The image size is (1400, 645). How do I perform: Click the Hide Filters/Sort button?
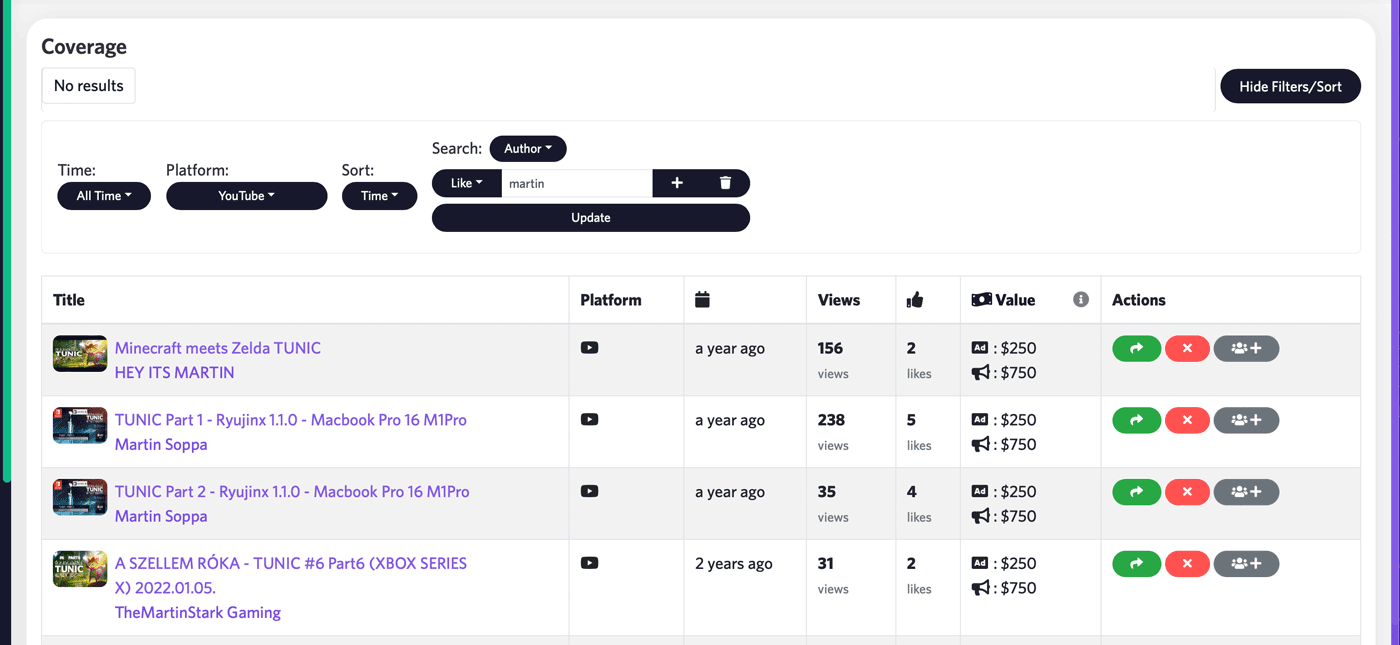coord(1290,86)
